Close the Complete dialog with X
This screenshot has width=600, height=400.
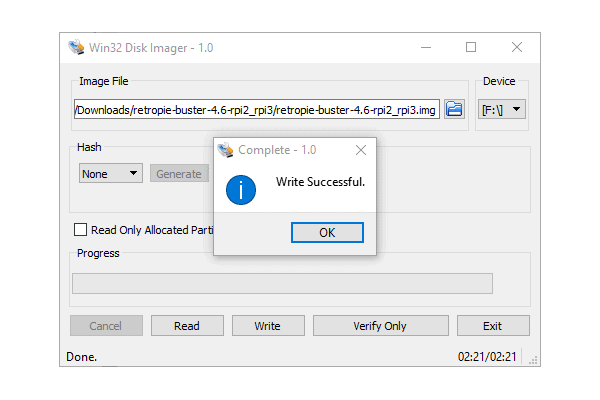coord(361,150)
